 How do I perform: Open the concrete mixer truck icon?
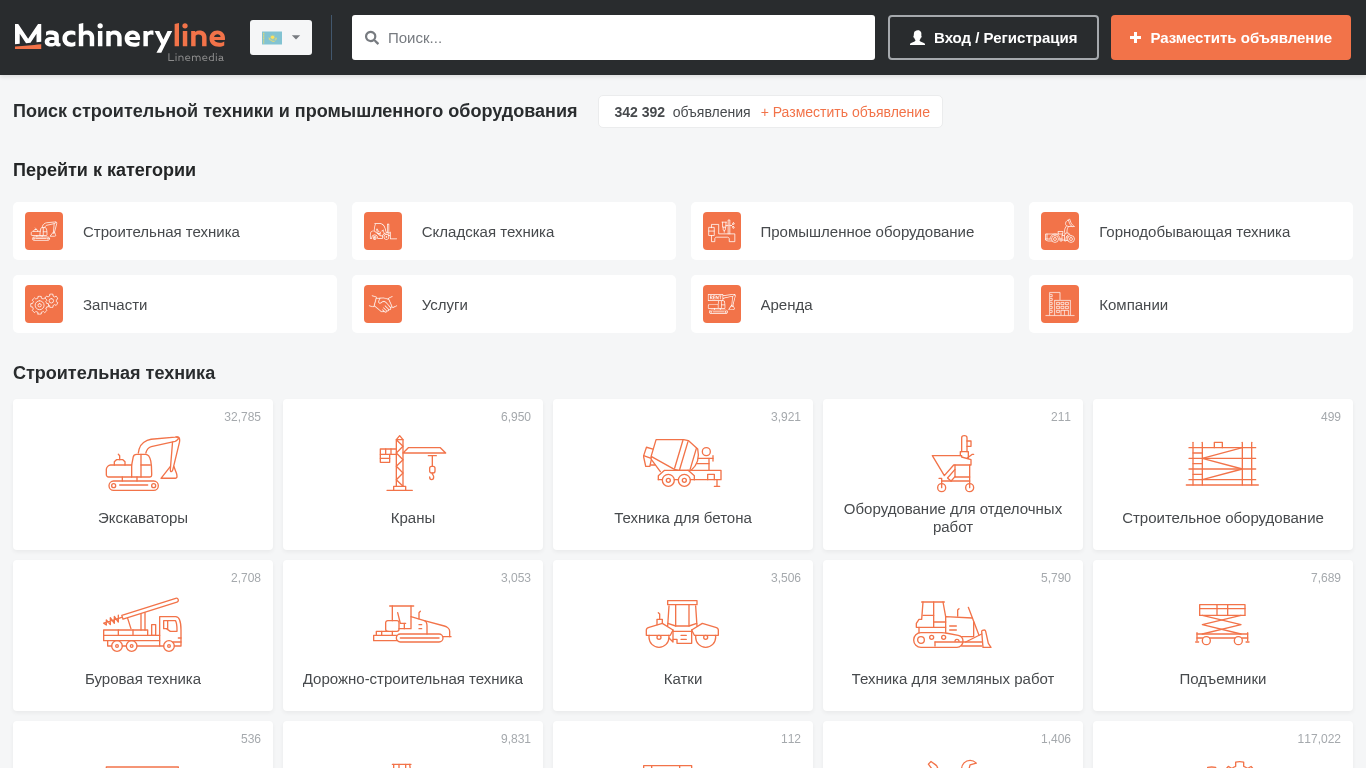[x=682, y=464]
